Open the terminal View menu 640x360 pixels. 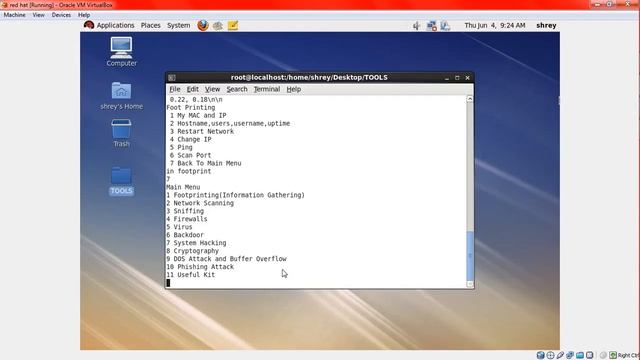tap(212, 89)
